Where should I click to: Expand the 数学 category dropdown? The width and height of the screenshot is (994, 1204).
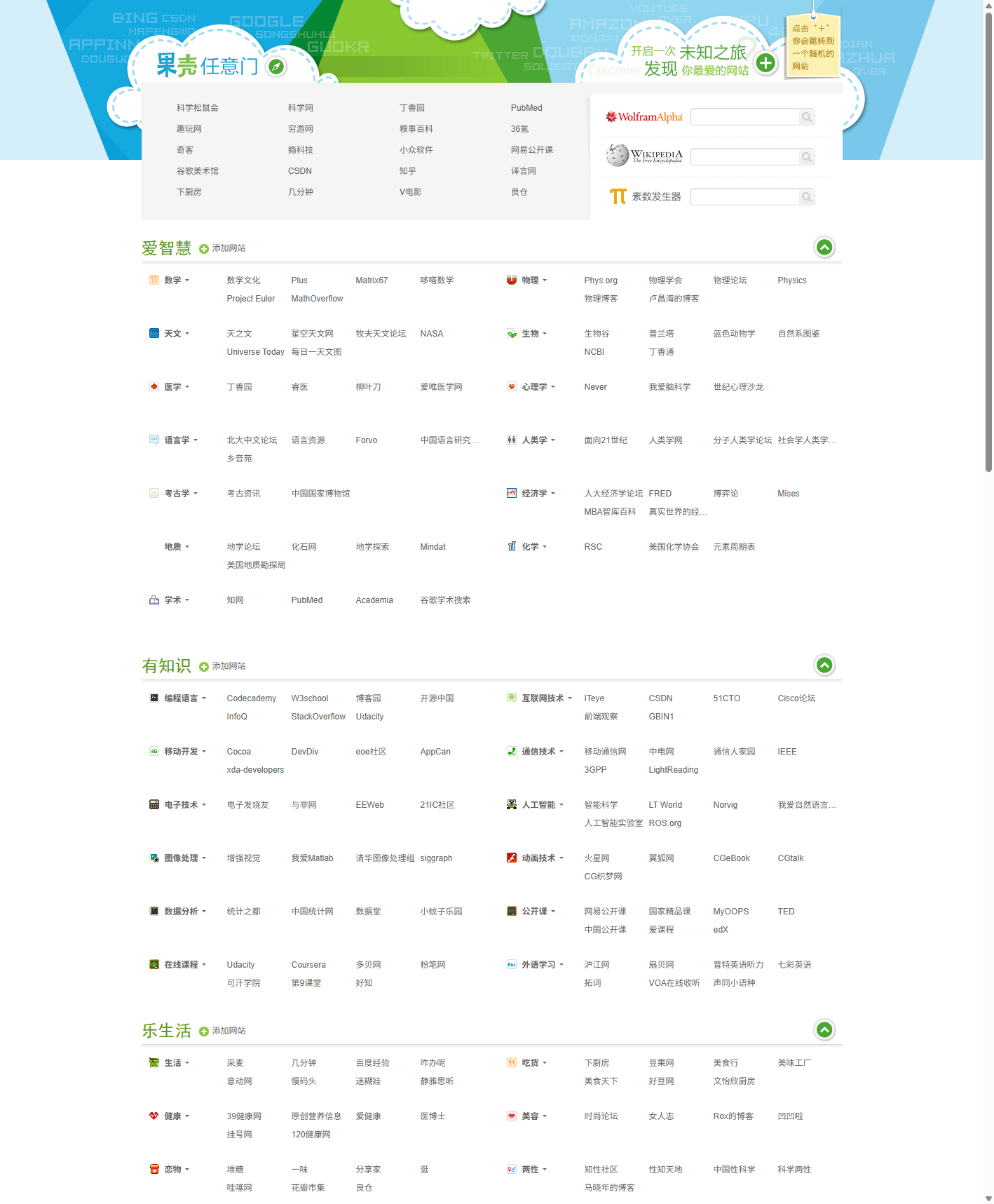pyautogui.click(x=187, y=280)
